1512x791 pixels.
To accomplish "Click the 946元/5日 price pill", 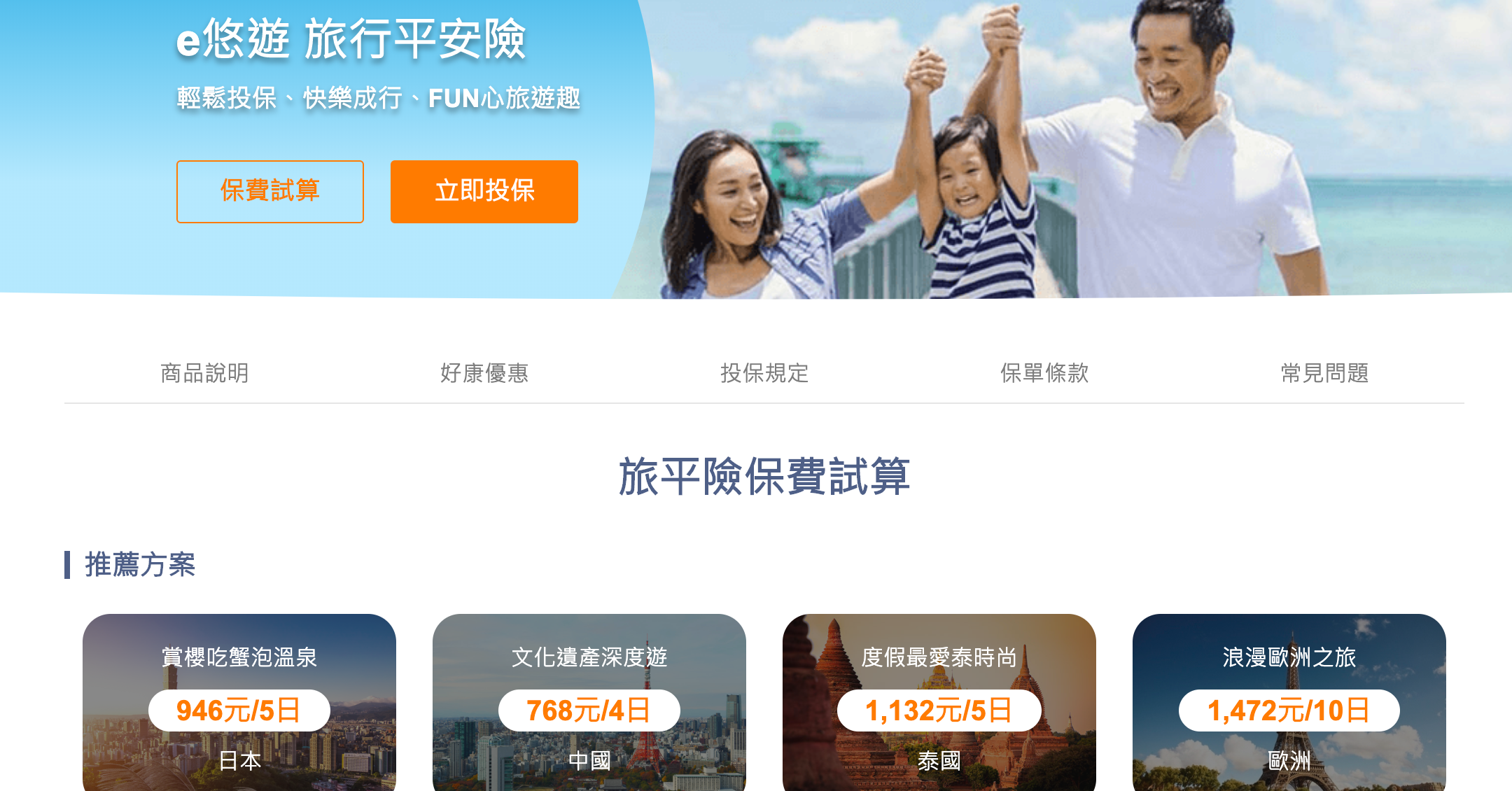I will coord(239,710).
